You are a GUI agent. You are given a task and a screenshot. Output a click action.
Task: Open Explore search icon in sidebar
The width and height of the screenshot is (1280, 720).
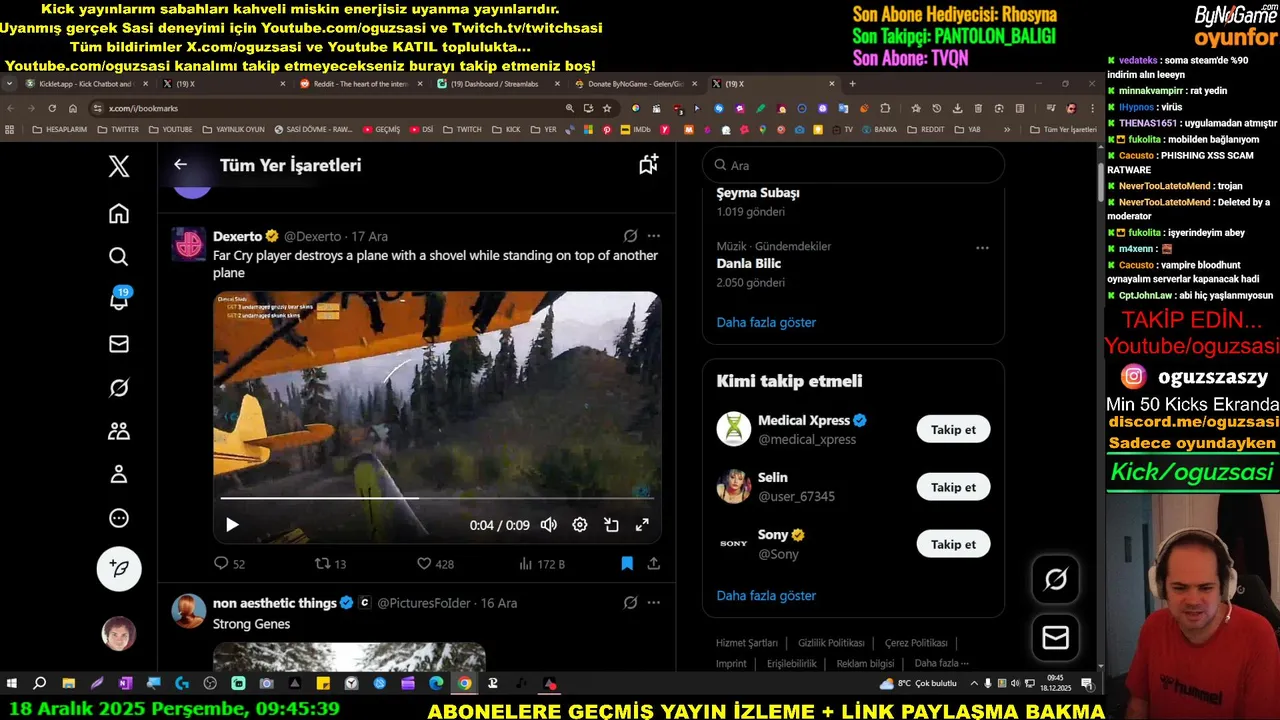119,257
